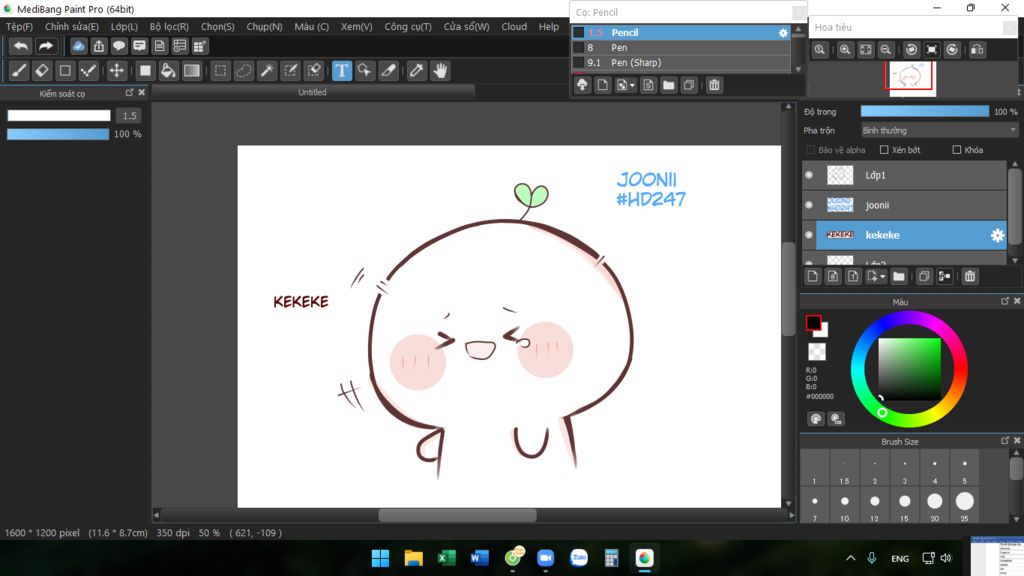
Task: Toggle the box beside Pen (Sharp) brush
Action: click(x=579, y=63)
